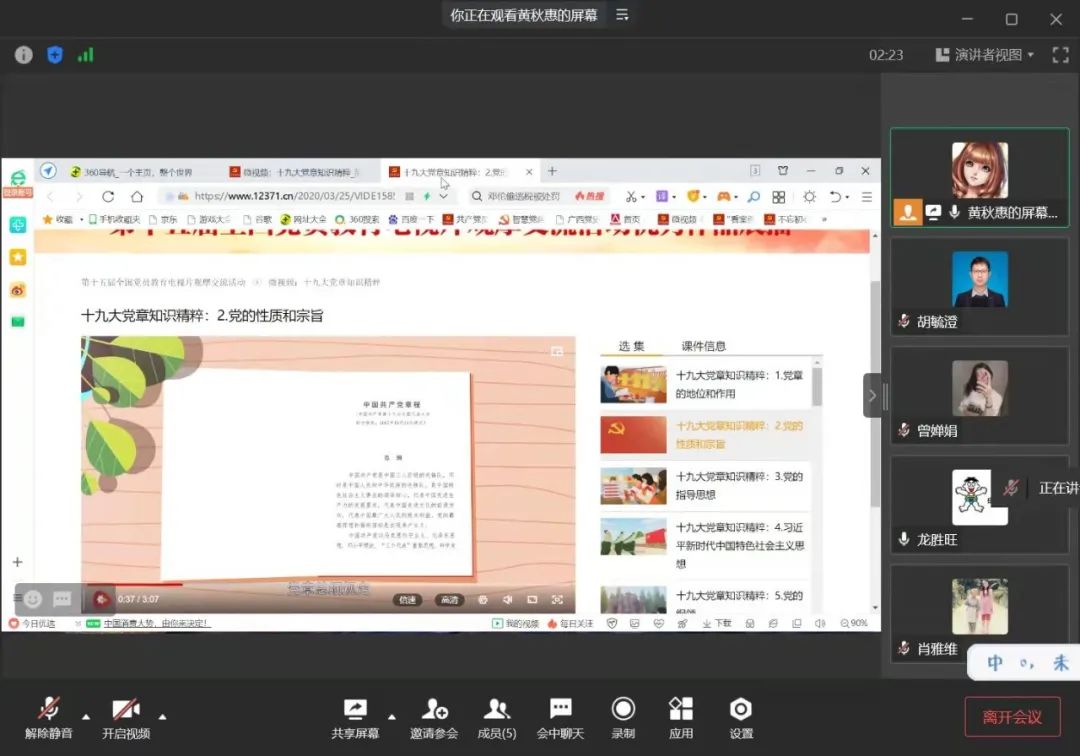Play episode 1.党章的地位和作用
This screenshot has width=1080, height=756.
click(705, 384)
